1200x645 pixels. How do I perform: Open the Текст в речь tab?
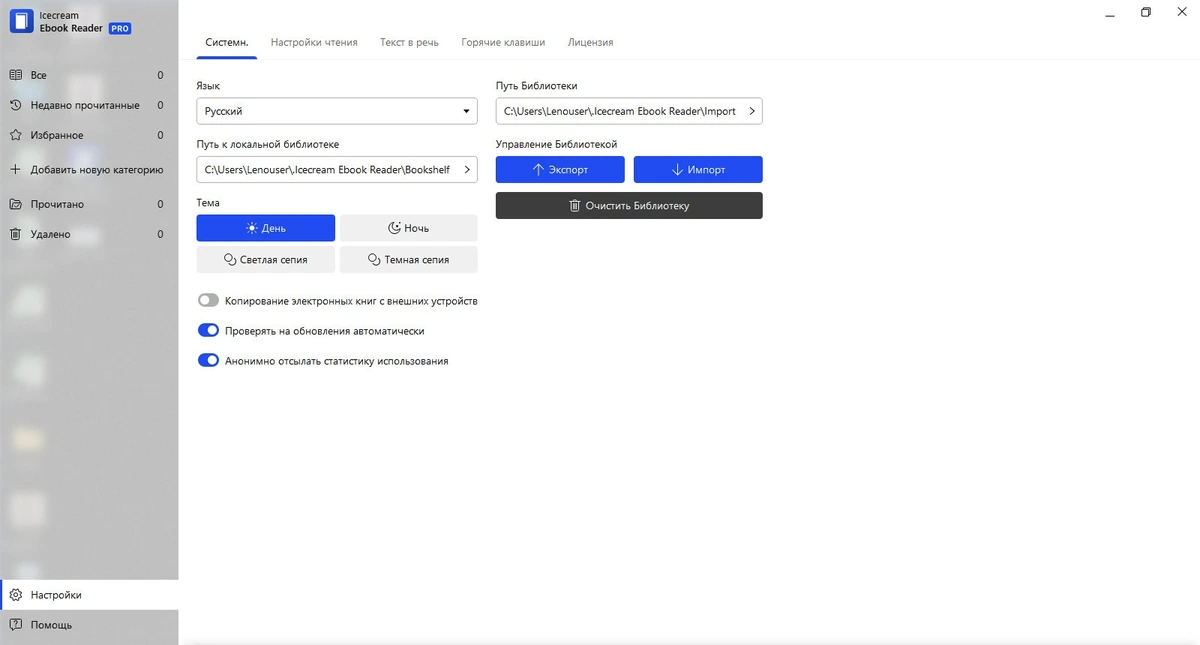(x=409, y=43)
